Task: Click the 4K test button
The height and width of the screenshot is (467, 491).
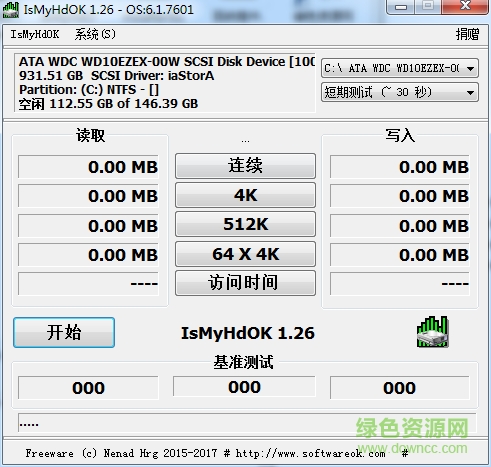Action: (x=245, y=195)
